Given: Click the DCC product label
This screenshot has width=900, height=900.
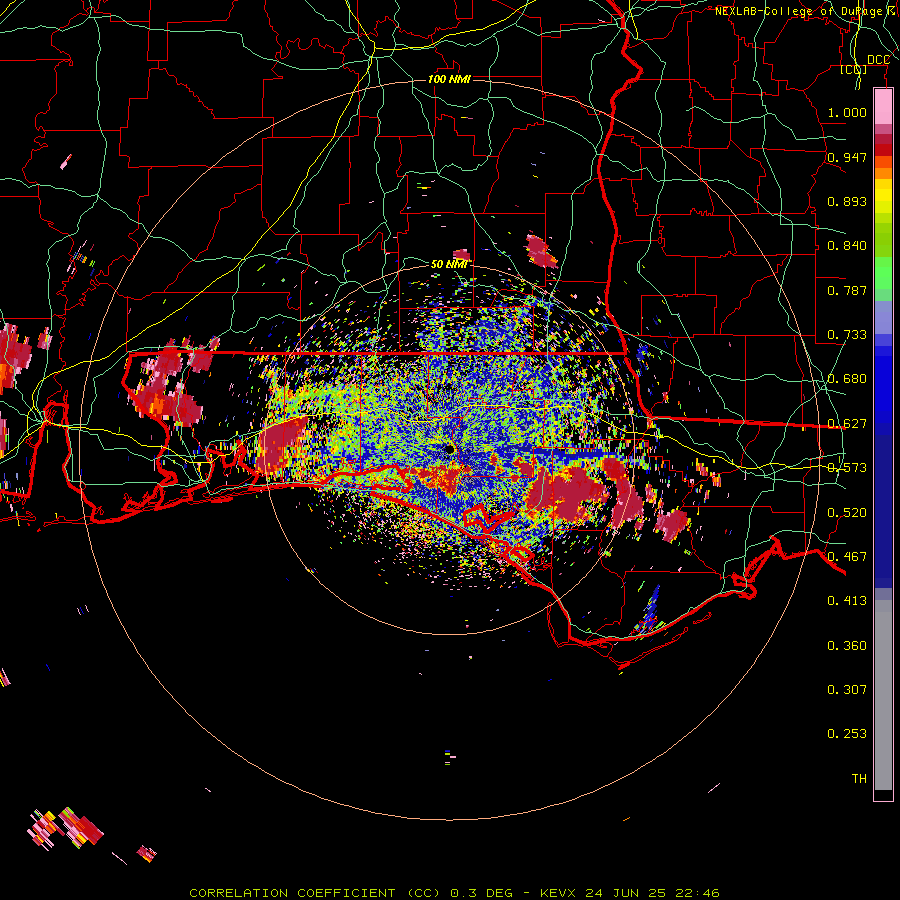Looking at the screenshot, I should pyautogui.click(x=878, y=60).
